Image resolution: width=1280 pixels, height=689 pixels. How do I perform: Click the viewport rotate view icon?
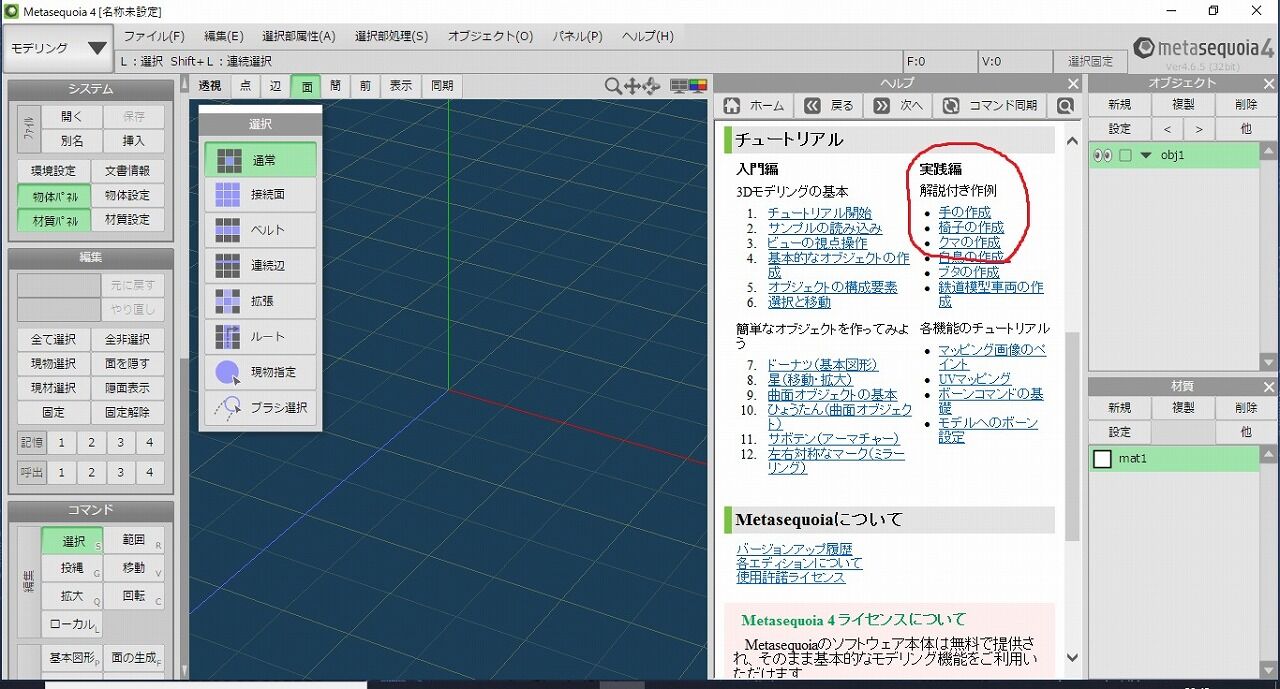click(x=652, y=87)
